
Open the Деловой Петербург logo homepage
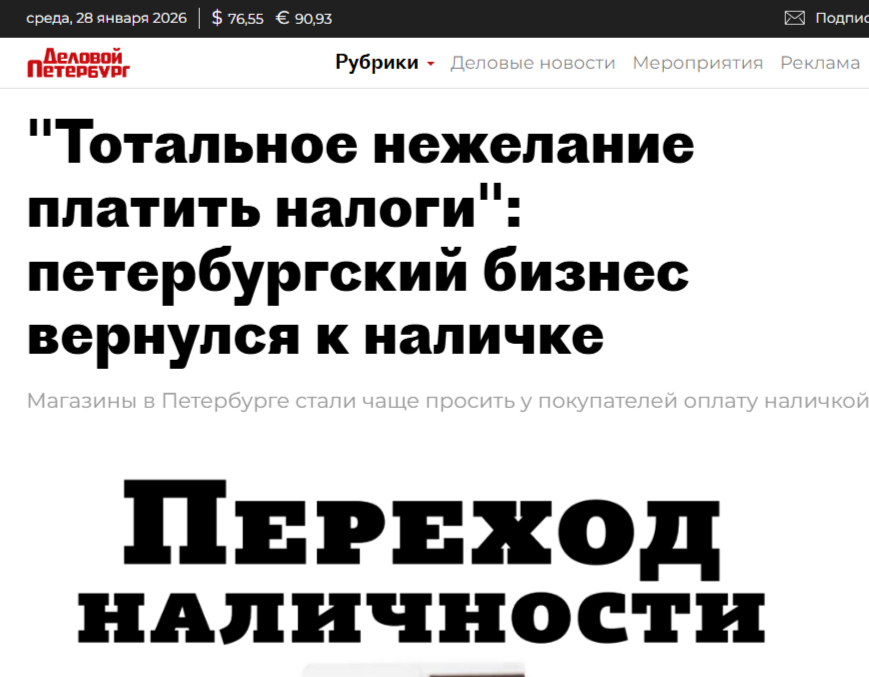pos(78,63)
